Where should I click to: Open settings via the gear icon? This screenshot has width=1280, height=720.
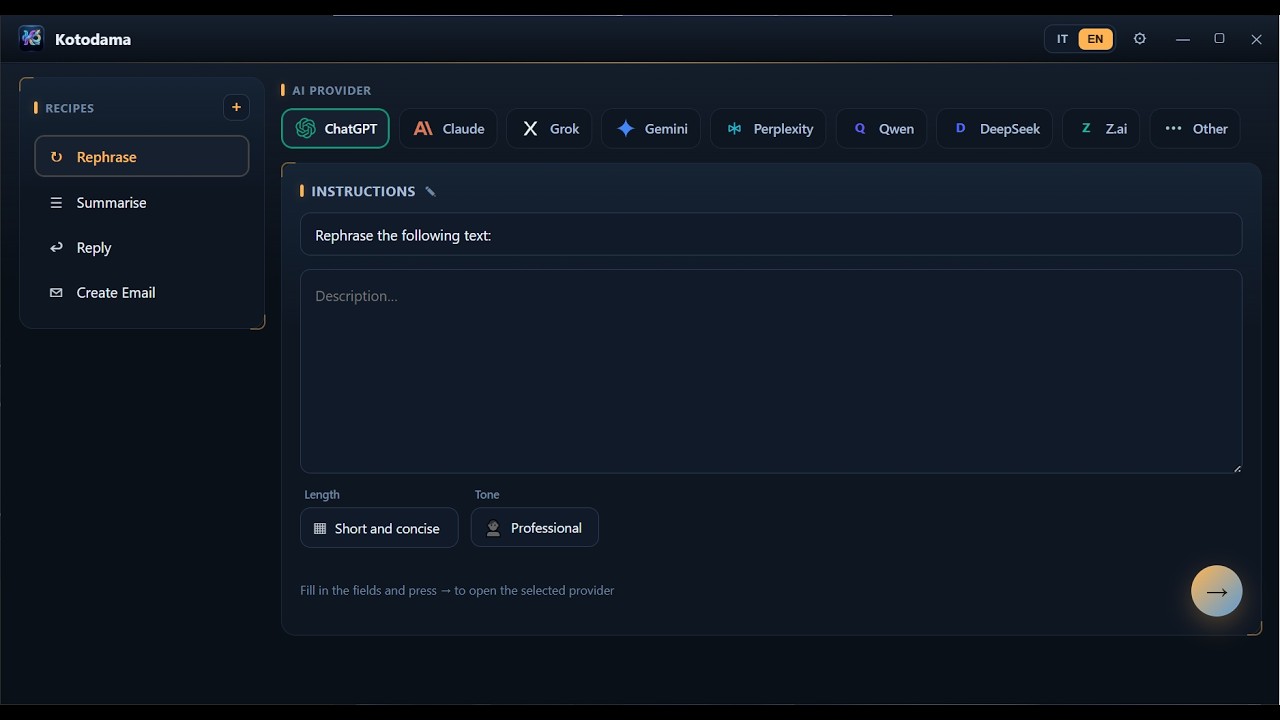tap(1140, 39)
